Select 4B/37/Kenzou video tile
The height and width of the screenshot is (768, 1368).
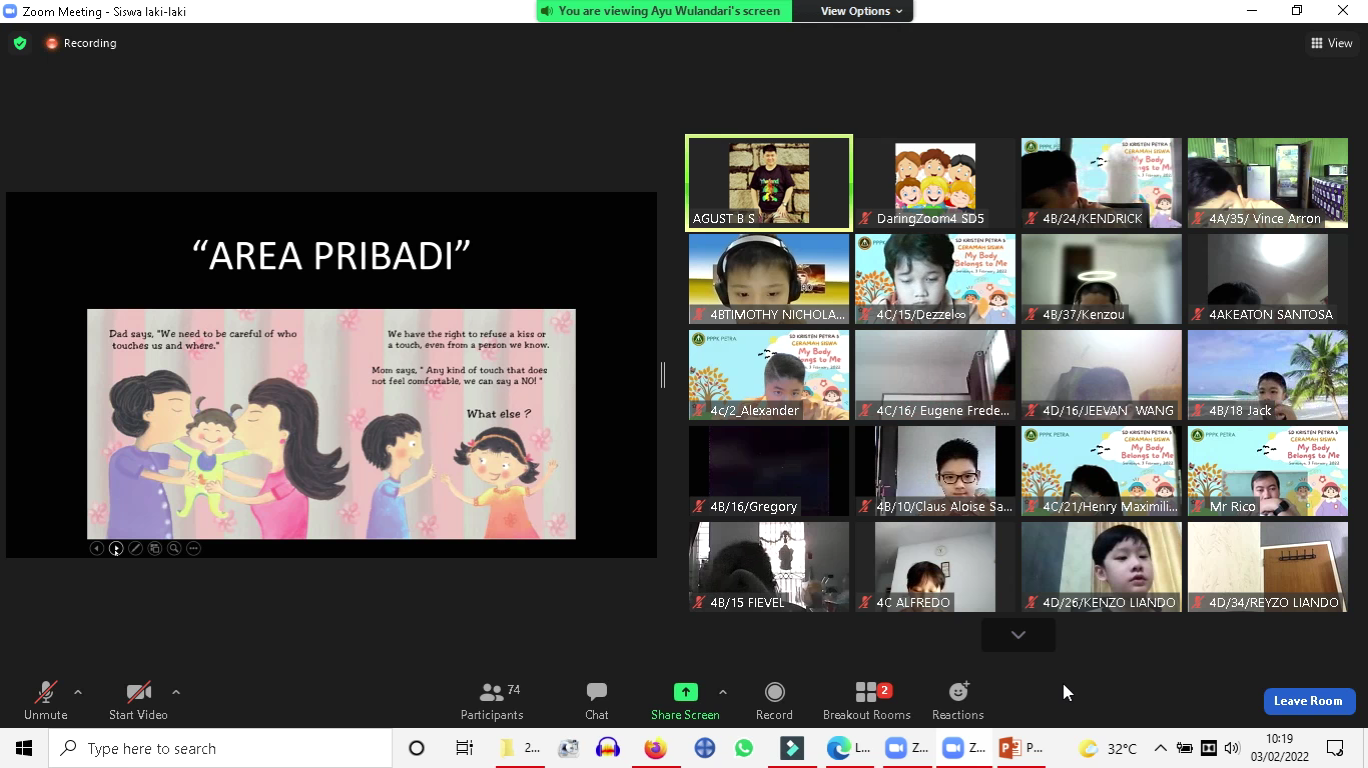click(x=1101, y=279)
